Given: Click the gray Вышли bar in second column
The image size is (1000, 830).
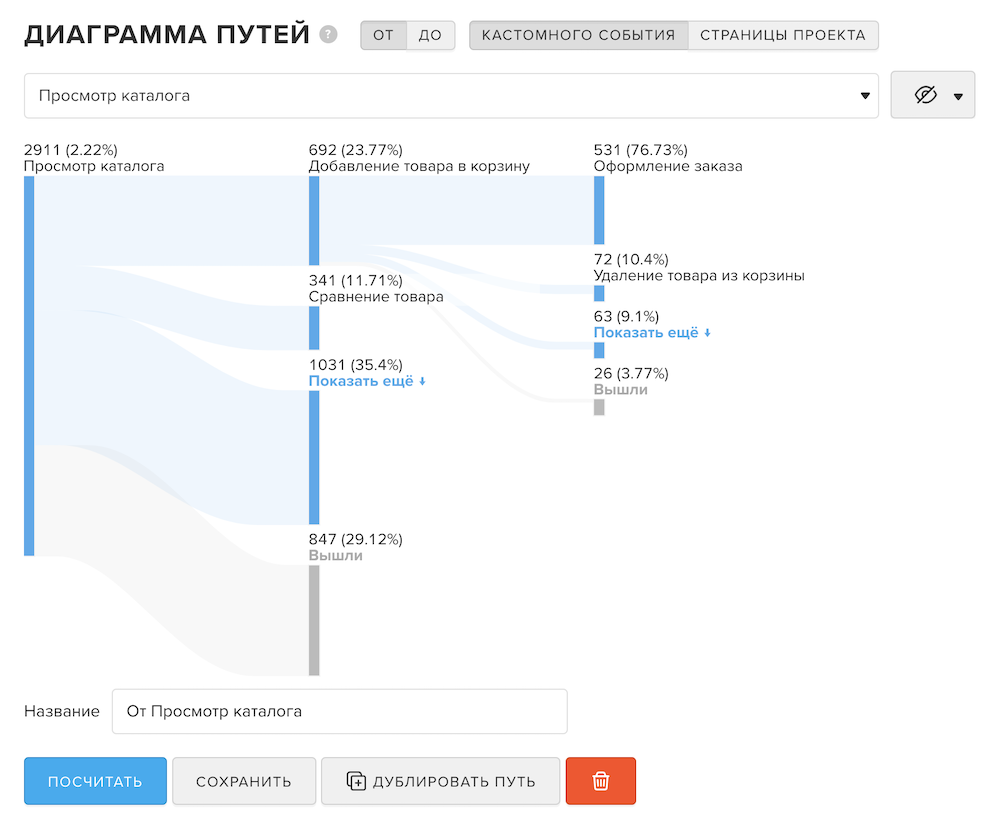Looking at the screenshot, I should coord(314,620).
